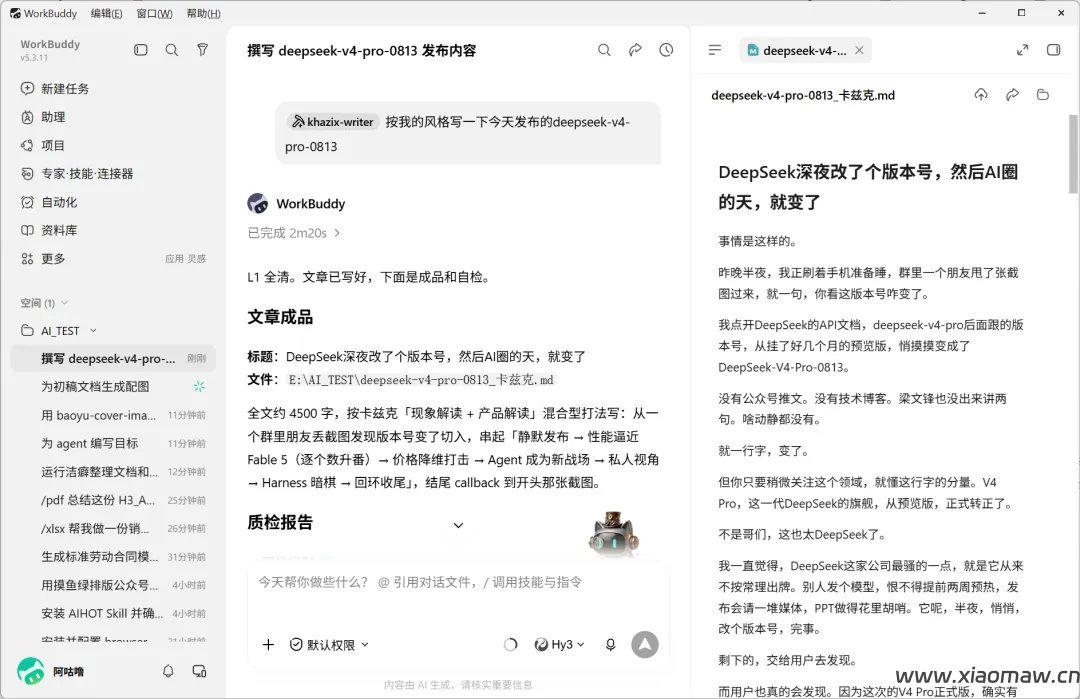Image resolution: width=1080 pixels, height=699 pixels.
Task: Activate the microphone voice input
Action: (x=610, y=645)
